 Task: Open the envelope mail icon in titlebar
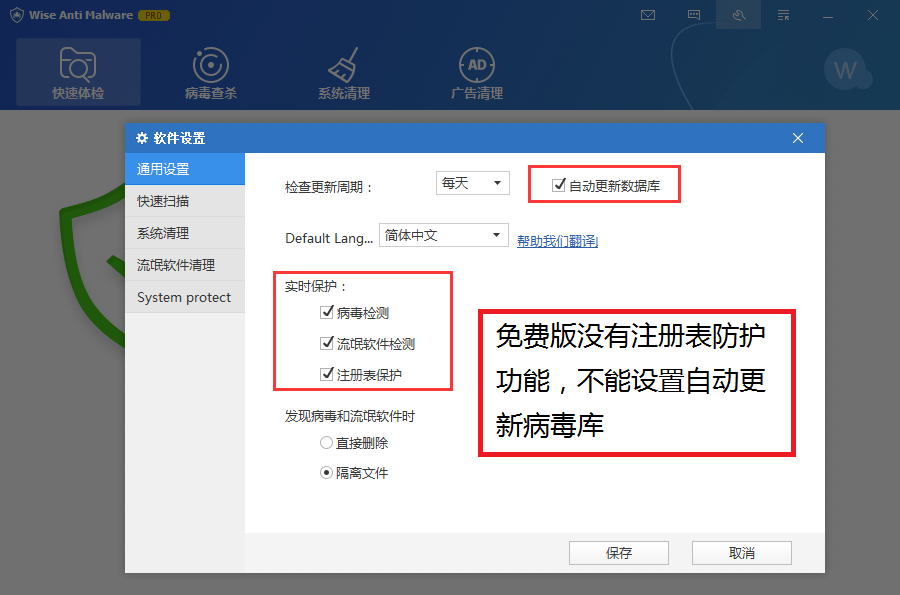pos(649,15)
